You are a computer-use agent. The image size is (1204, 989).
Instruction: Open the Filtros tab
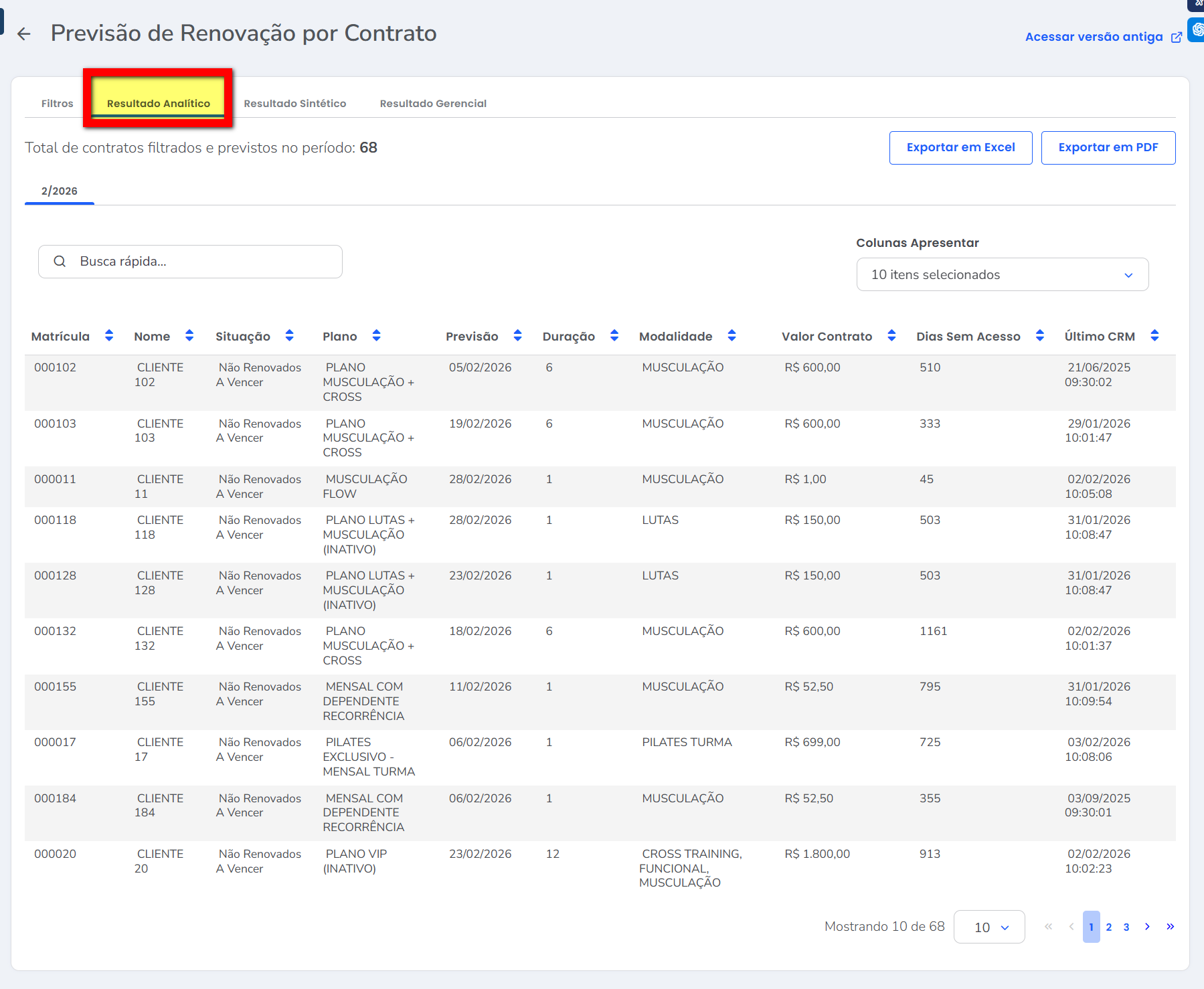coord(57,104)
